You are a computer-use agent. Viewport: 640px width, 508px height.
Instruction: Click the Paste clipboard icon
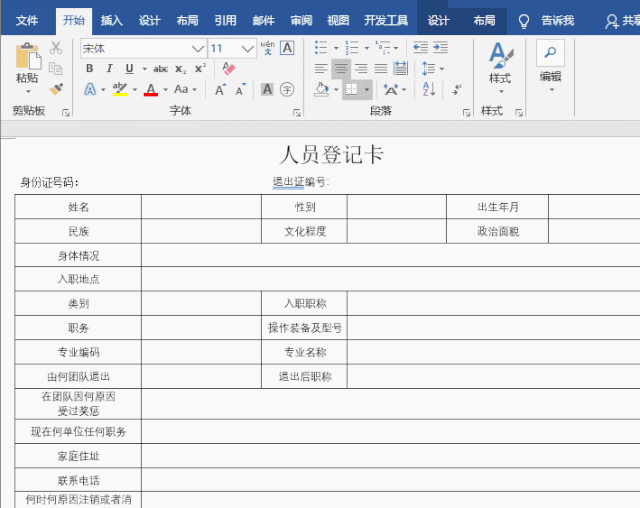pos(28,56)
